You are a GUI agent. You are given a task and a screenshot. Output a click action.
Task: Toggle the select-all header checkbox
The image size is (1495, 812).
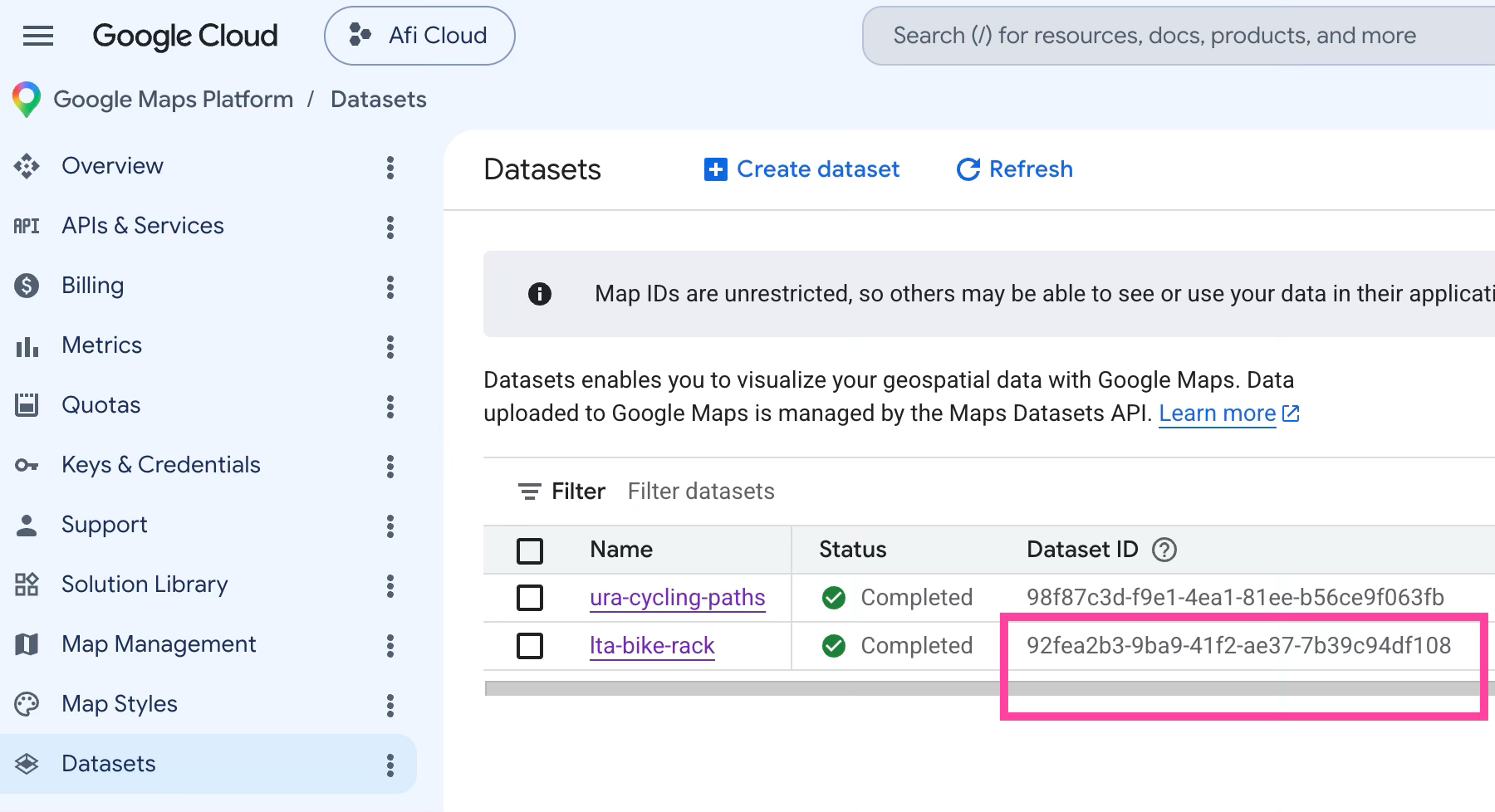tap(530, 550)
